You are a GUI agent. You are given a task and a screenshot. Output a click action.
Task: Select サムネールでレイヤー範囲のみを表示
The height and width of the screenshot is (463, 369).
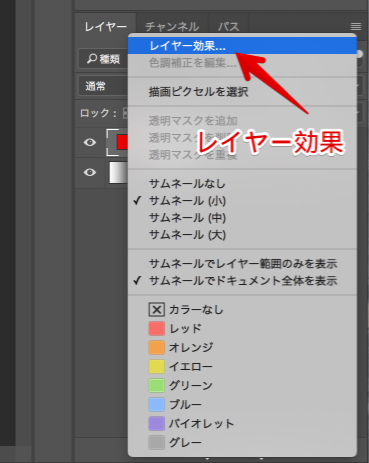[242, 264]
